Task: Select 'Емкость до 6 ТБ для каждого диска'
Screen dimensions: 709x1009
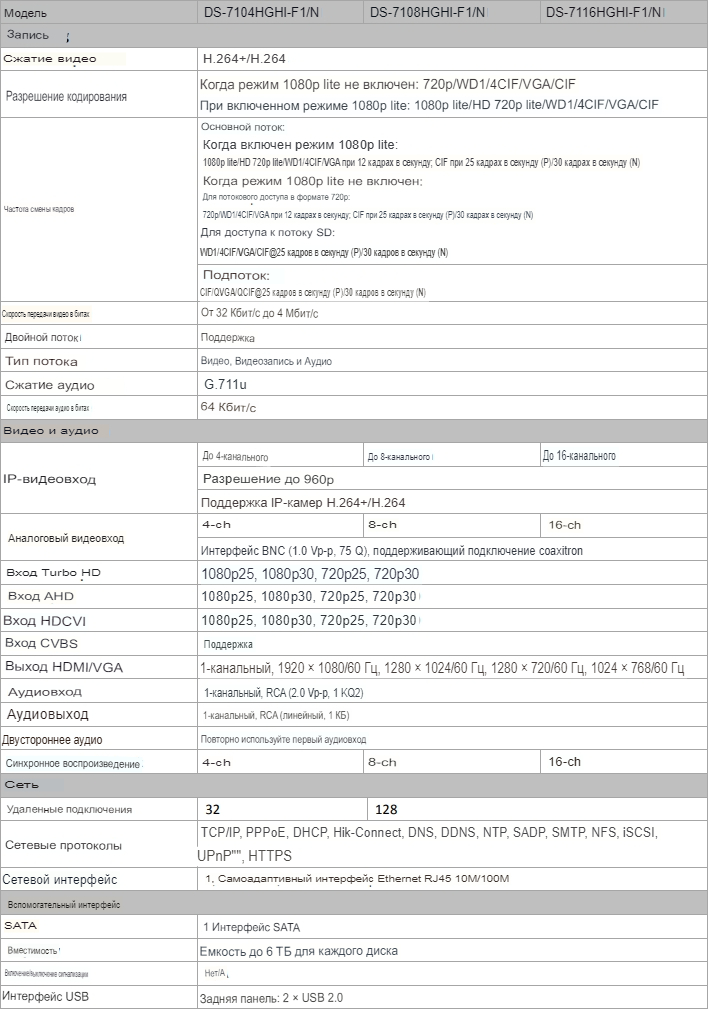Action: (299, 951)
